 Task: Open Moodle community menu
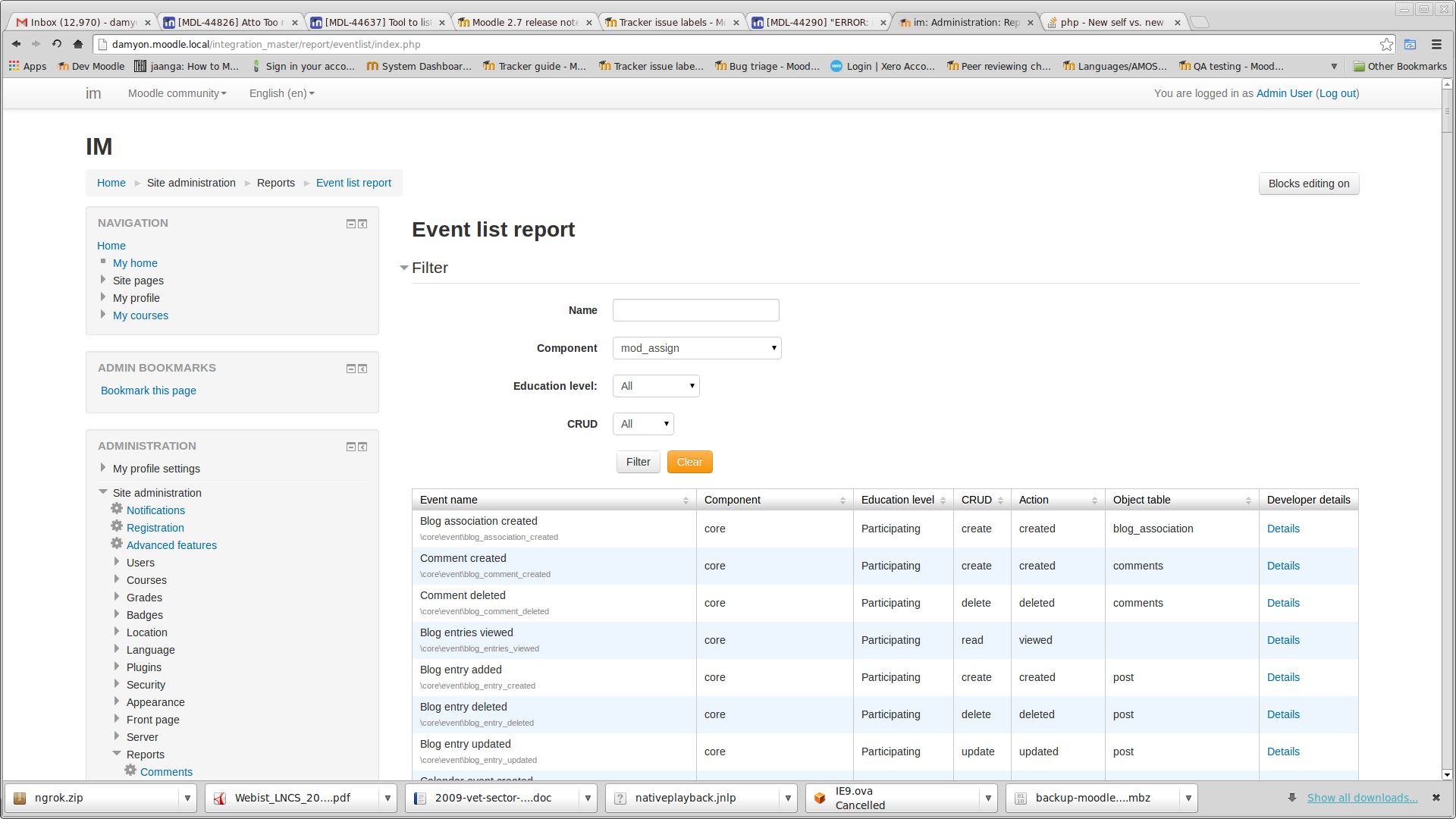177,93
